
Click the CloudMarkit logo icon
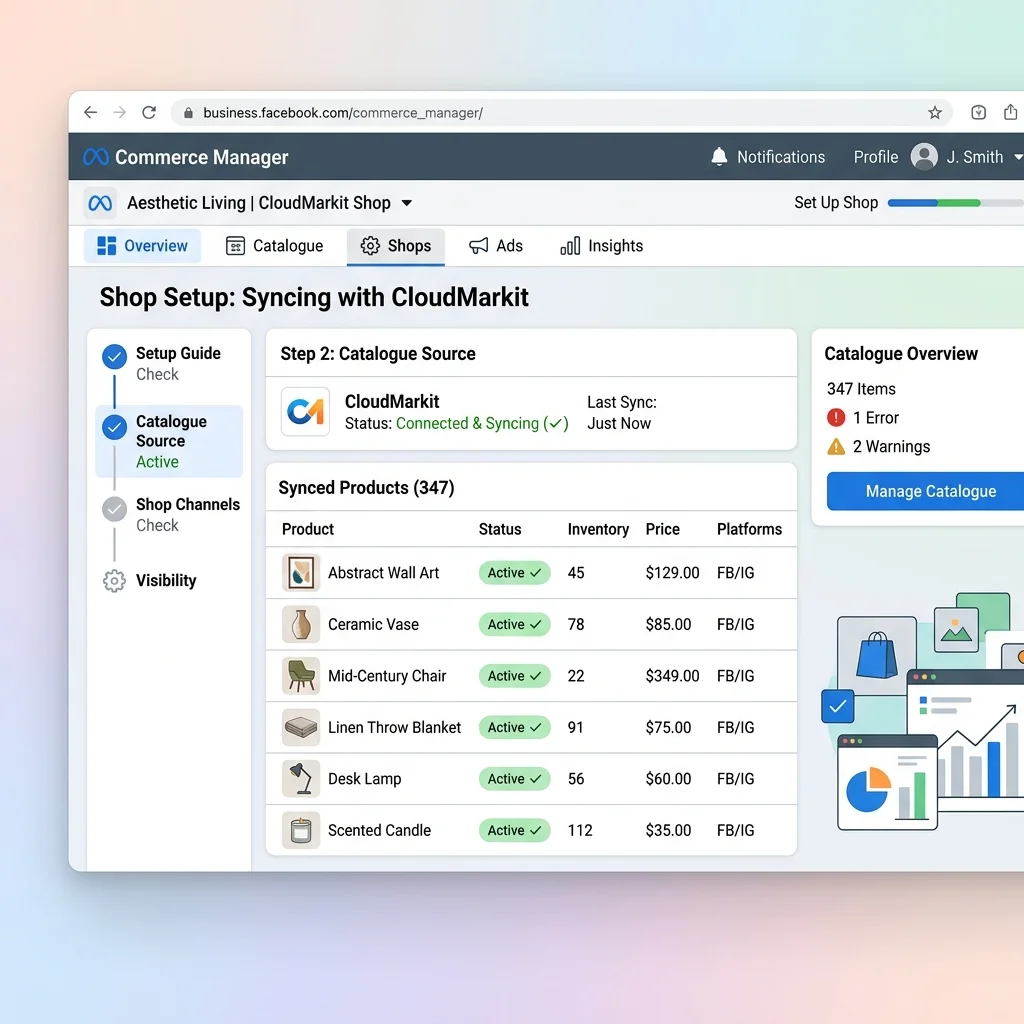point(305,411)
